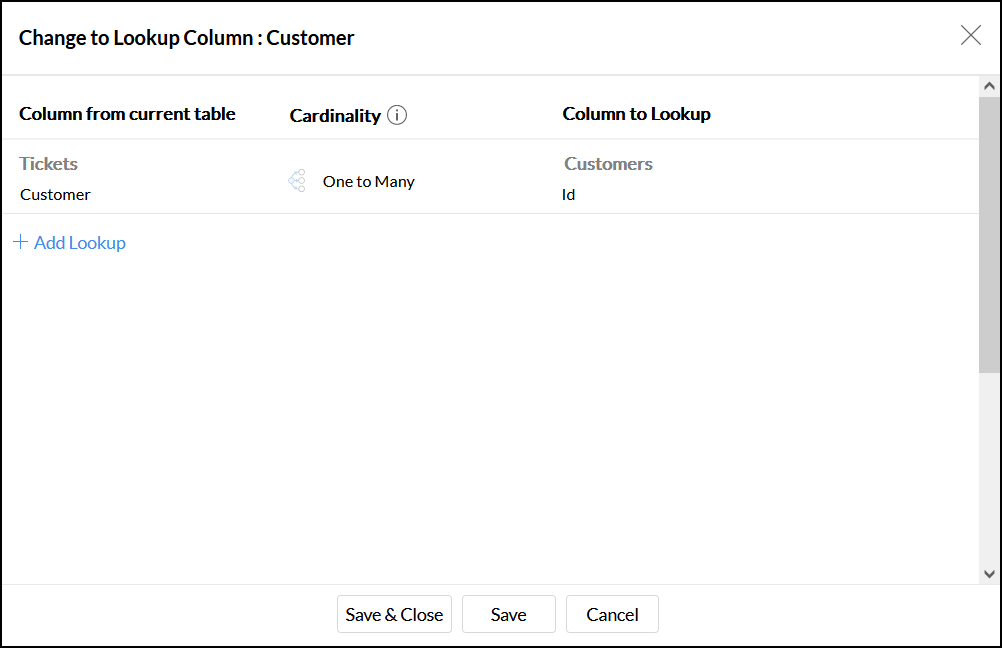Select the Id column under Customers
Image resolution: width=1002 pixels, height=648 pixels.
tap(568, 195)
